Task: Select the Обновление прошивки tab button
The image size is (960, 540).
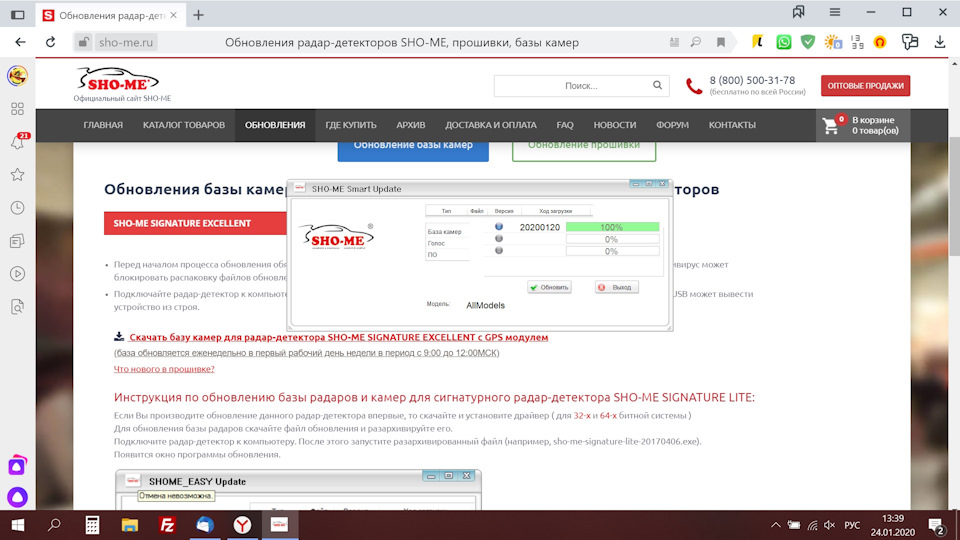Action: [584, 151]
